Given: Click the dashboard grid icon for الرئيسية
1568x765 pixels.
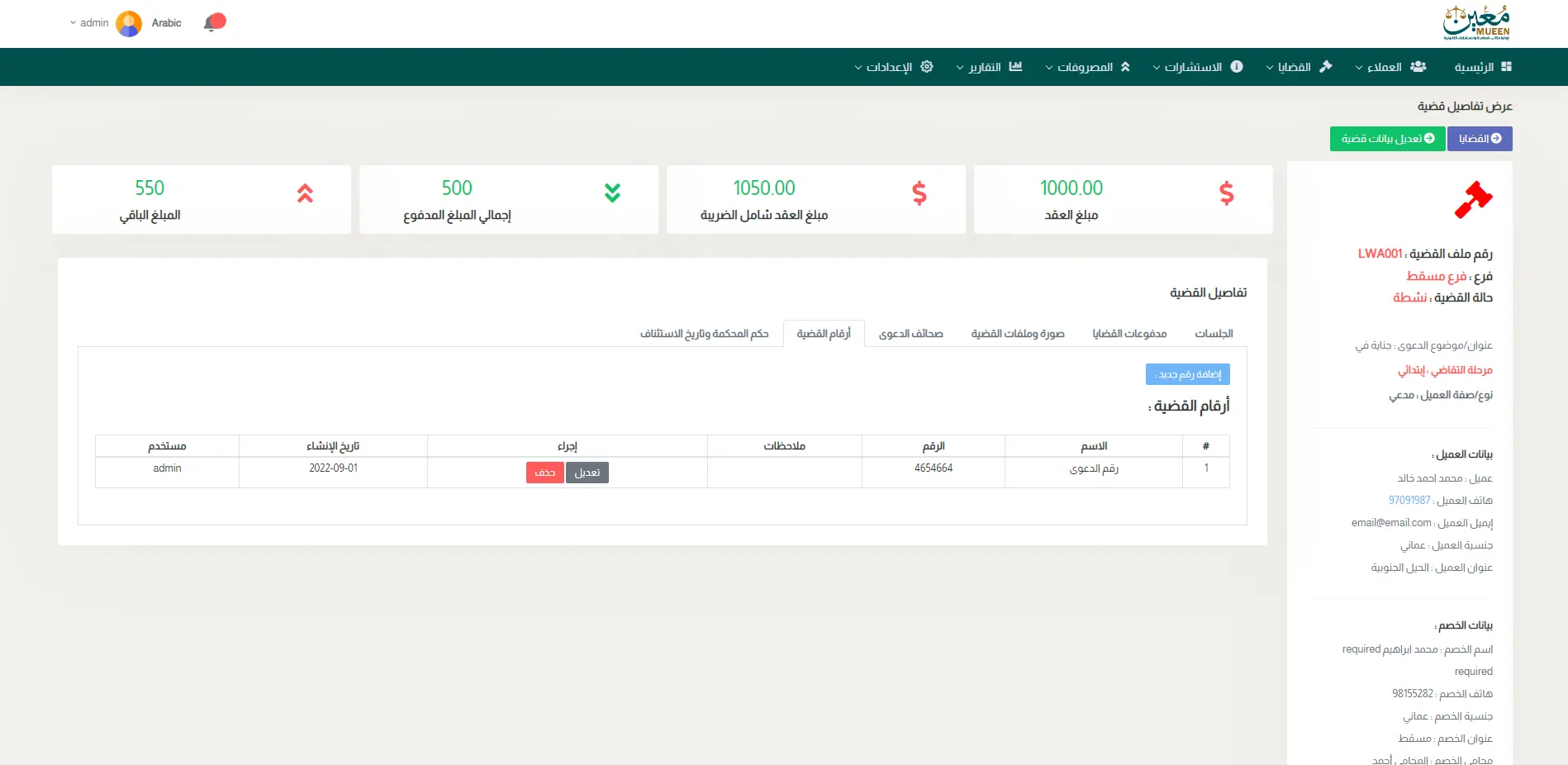Looking at the screenshot, I should [1506, 67].
